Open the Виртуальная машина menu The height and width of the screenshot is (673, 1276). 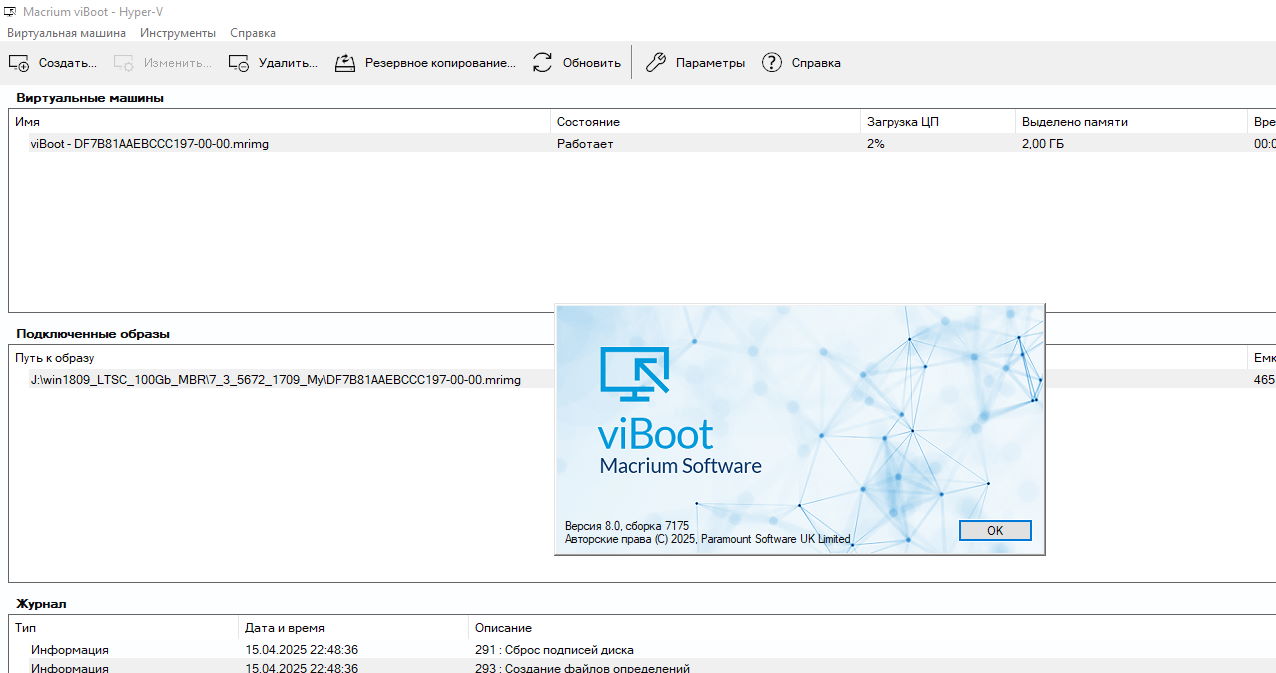67,33
